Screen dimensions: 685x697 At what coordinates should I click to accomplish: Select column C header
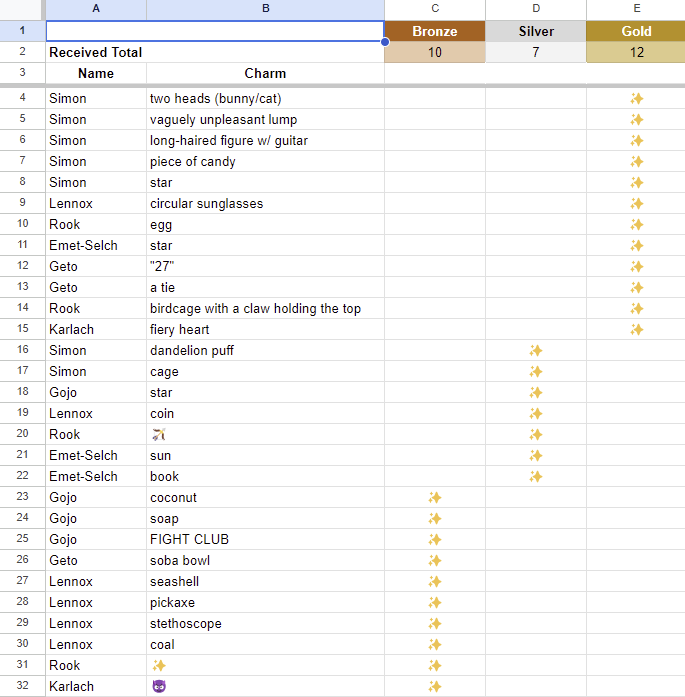[x=435, y=9]
